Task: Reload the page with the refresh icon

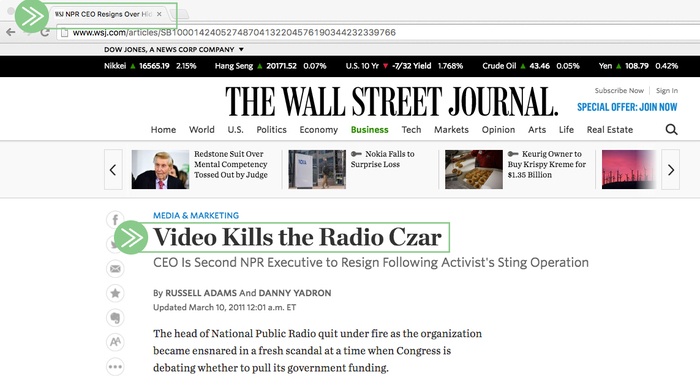Action: point(45,32)
